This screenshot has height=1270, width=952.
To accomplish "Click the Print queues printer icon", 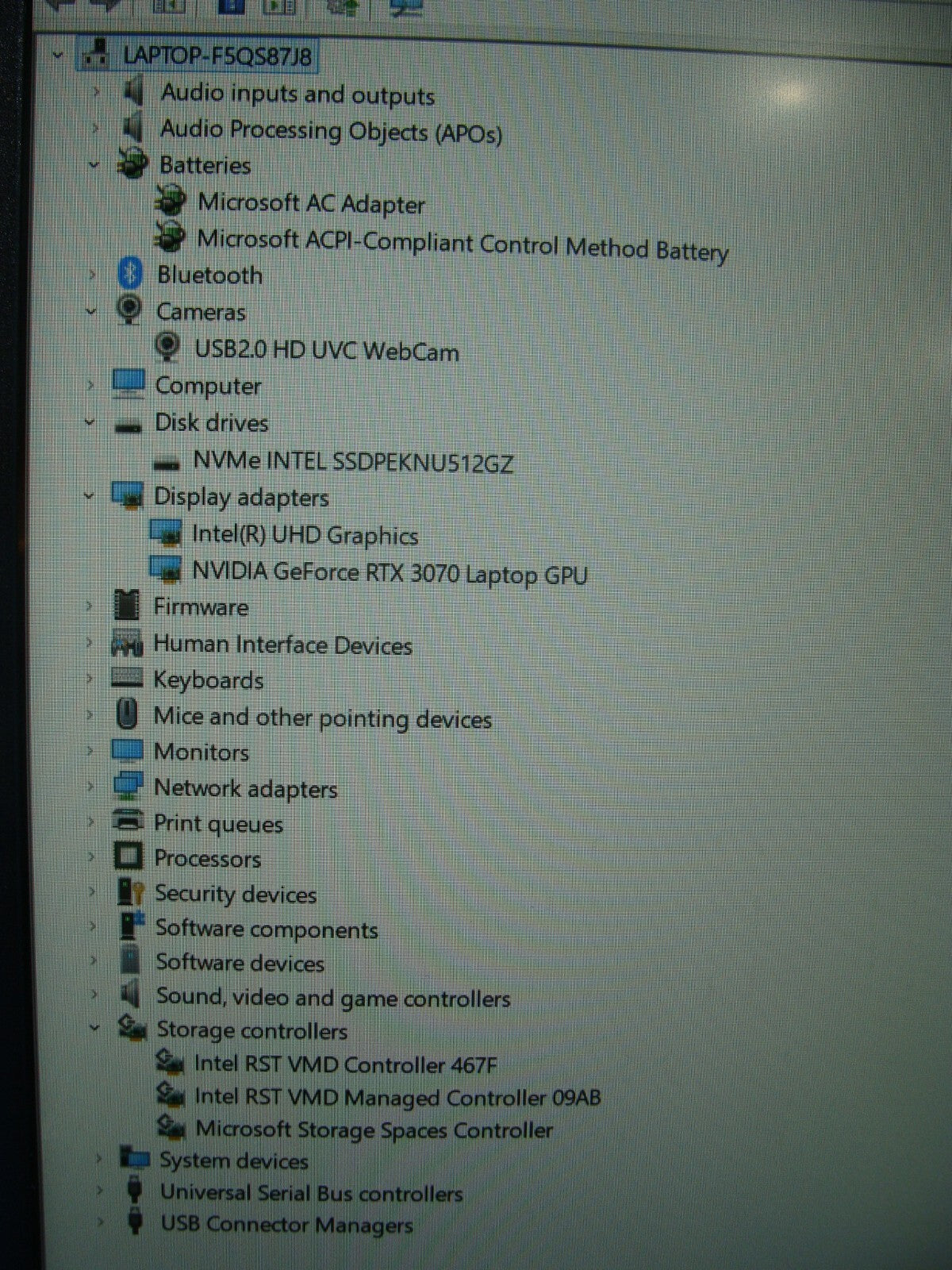I will 128,822.
